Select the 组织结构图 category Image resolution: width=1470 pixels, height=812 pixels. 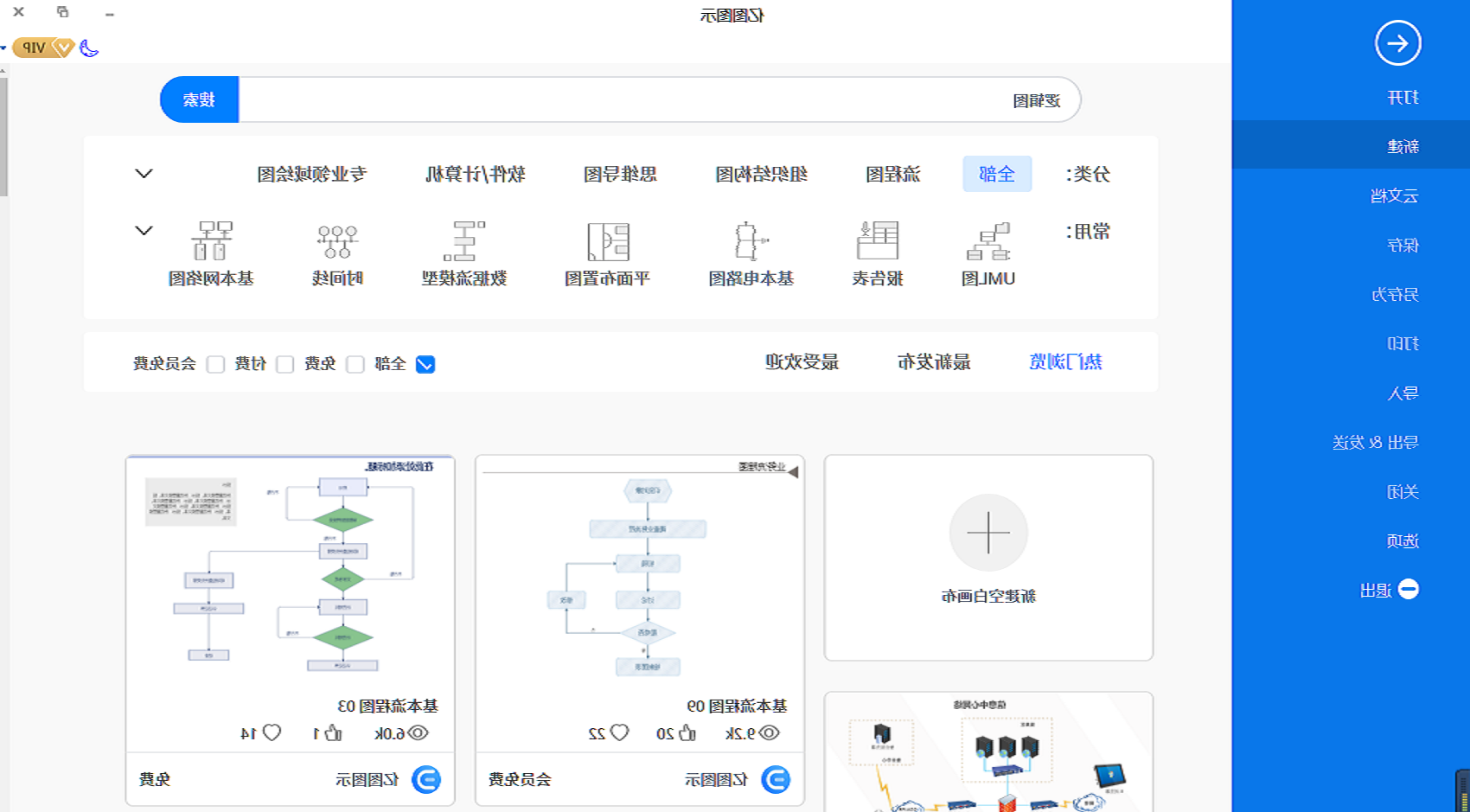[761, 174]
